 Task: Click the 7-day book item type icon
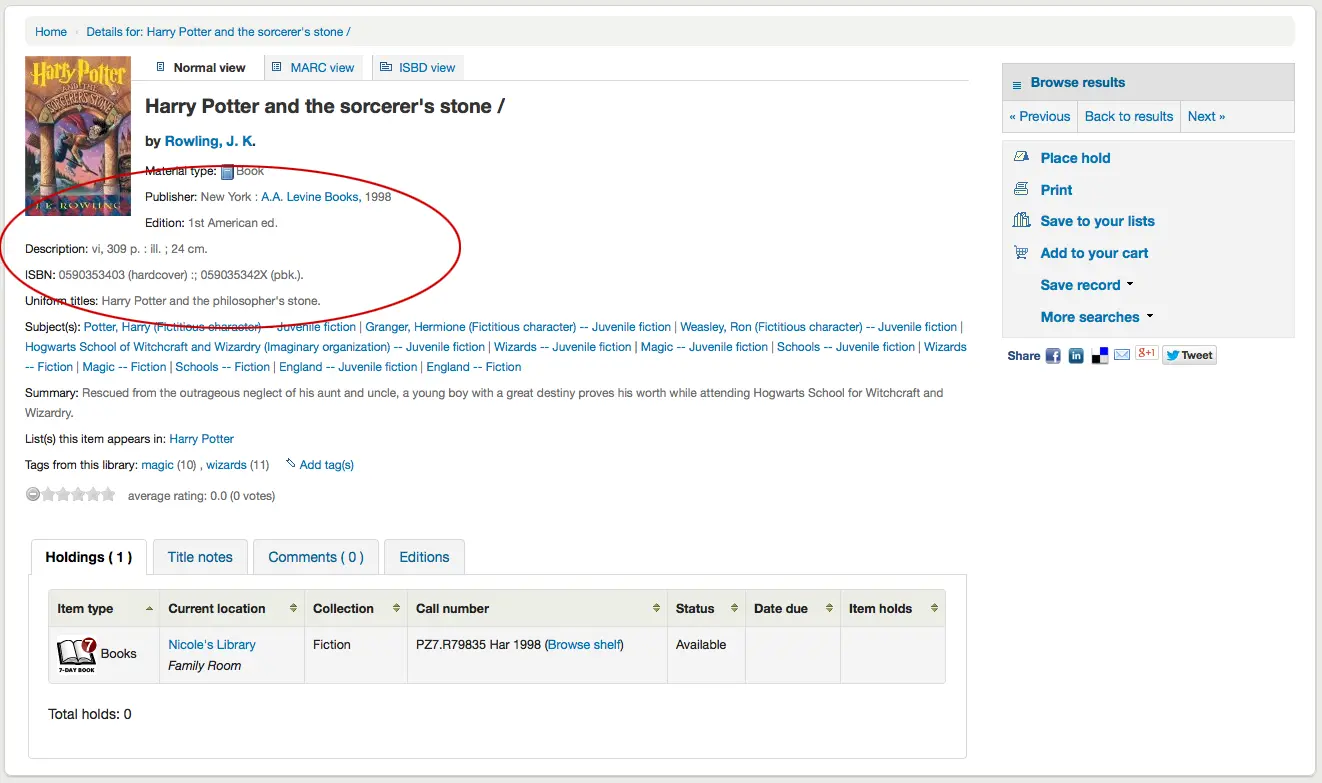coord(76,655)
